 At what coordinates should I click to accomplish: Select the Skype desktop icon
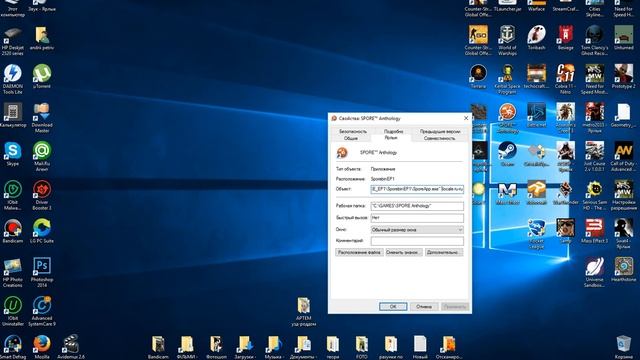[13, 153]
